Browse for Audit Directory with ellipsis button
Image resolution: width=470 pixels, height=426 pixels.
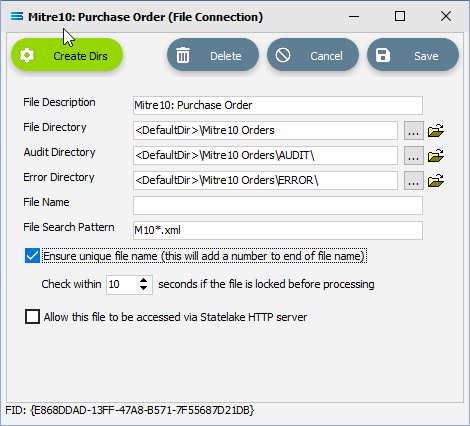tap(414, 155)
